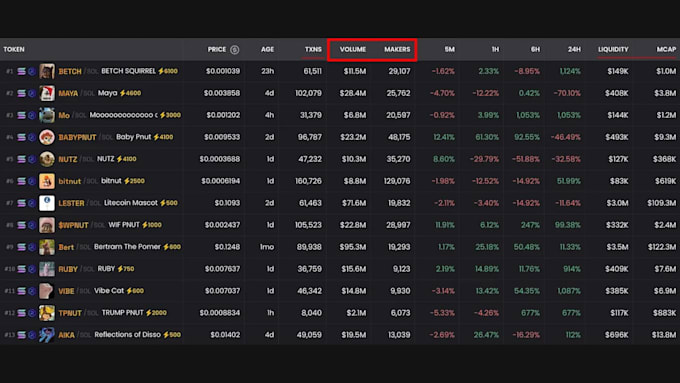
Task: Open the VIBE token avatar
Action: pos(47,291)
